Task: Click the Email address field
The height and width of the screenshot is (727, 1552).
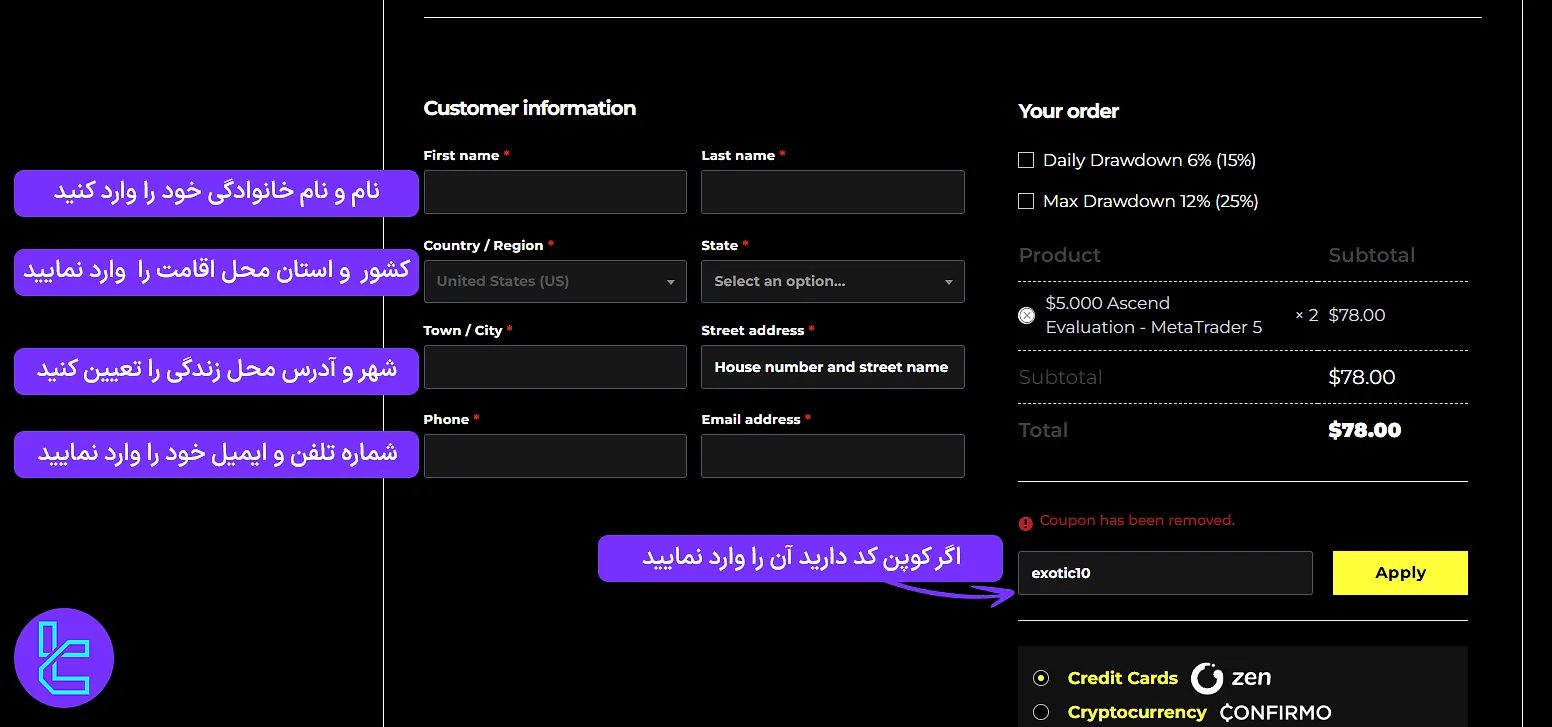Action: tap(832, 455)
